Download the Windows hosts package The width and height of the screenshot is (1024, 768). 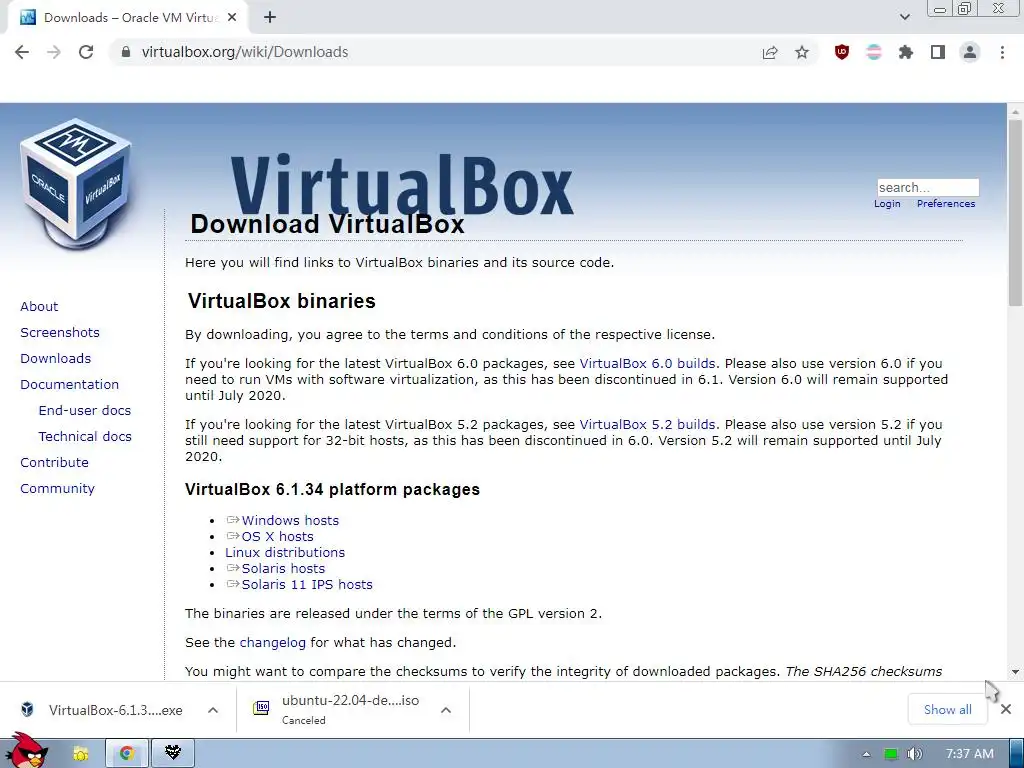[290, 520]
